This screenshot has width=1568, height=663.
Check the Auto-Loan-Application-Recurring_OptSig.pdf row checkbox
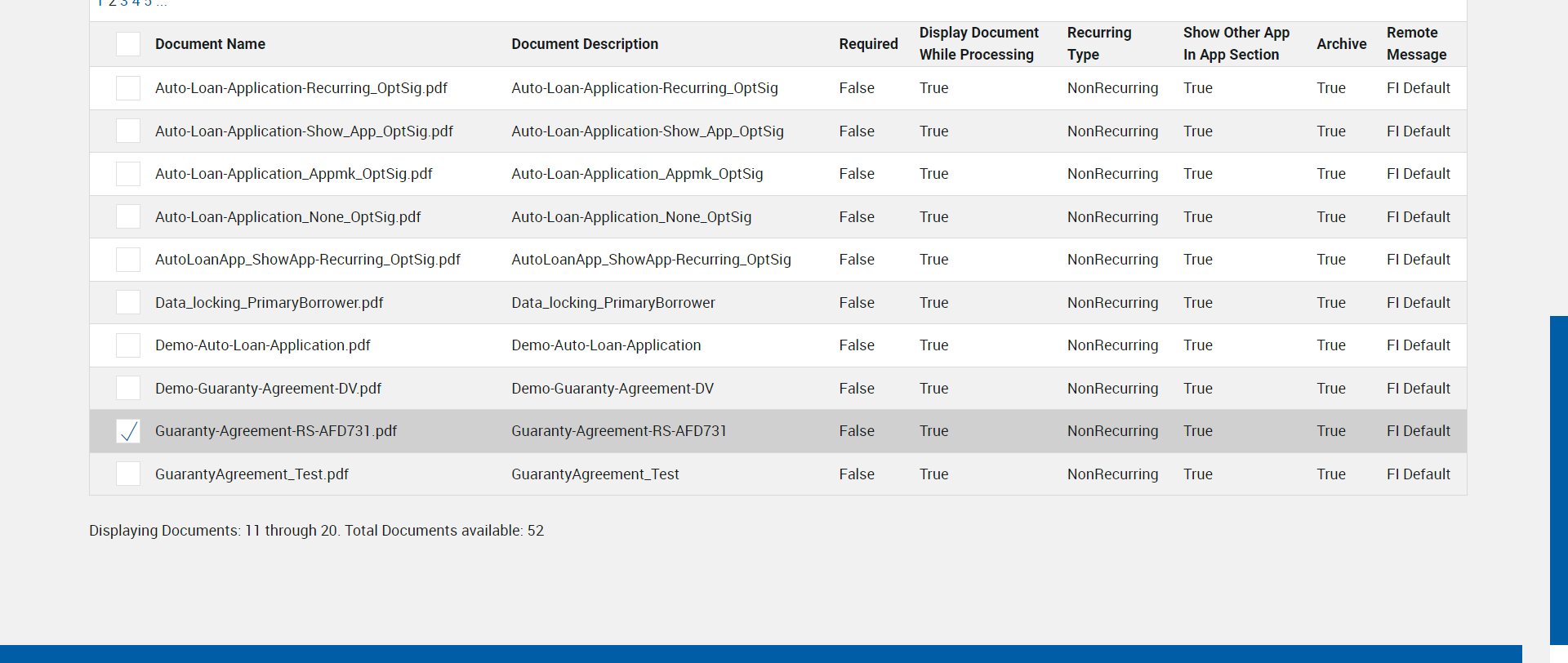tap(128, 88)
